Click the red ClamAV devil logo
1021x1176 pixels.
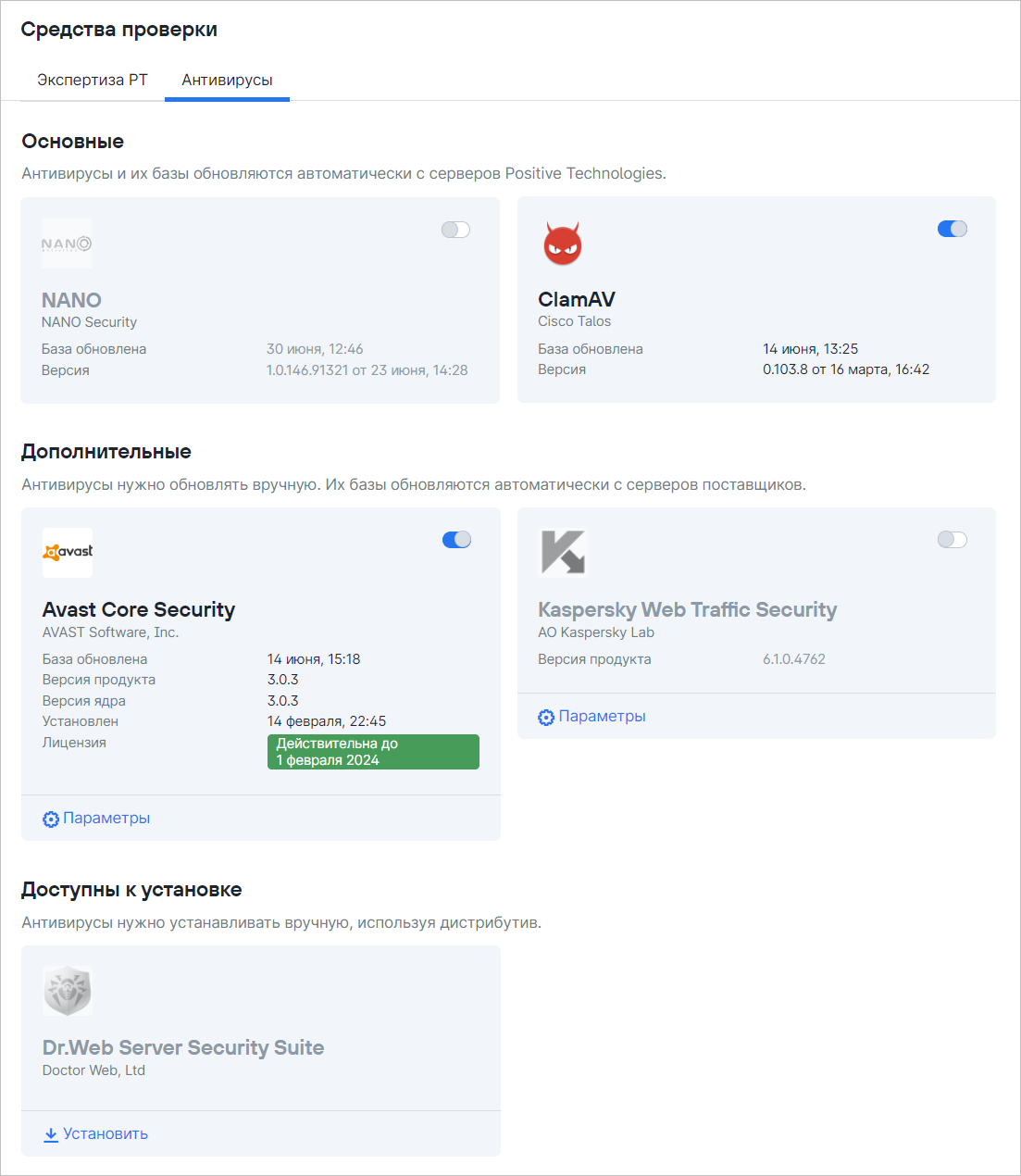click(562, 244)
